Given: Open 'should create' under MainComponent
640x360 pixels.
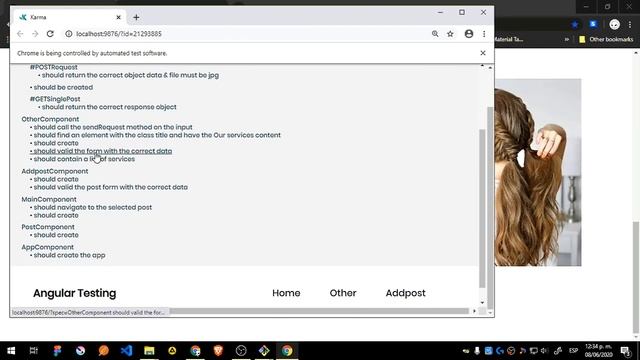Looking at the screenshot, I should click(x=56, y=215).
